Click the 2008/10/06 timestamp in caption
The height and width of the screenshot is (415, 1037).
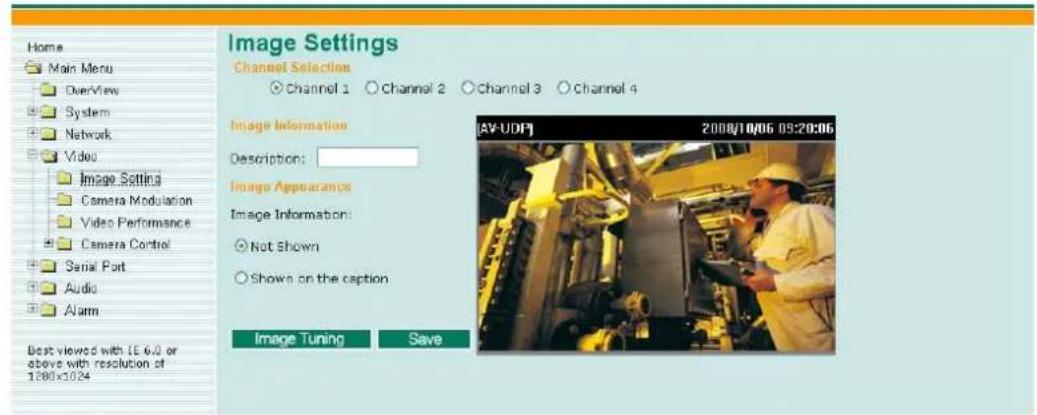[767, 129]
